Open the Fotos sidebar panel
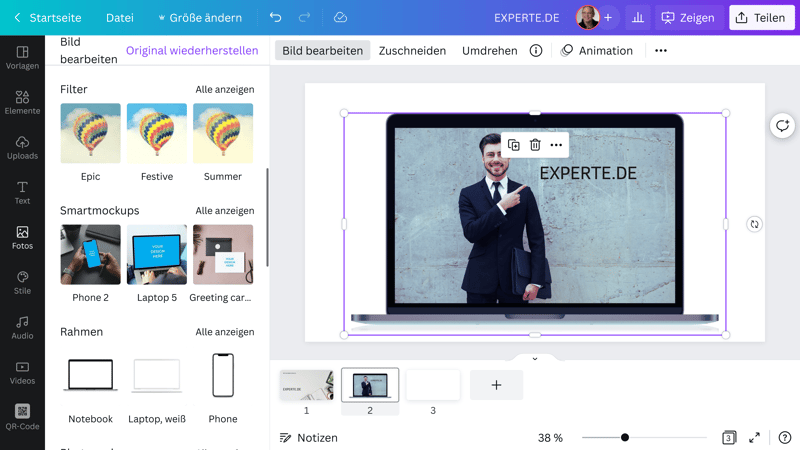 (22, 238)
